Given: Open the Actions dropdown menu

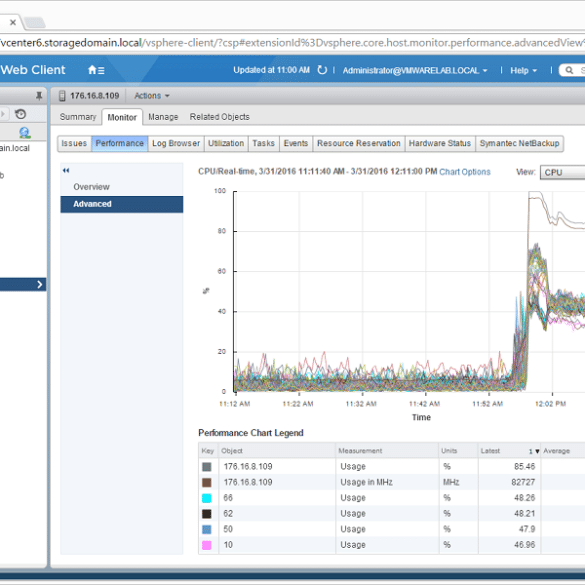Looking at the screenshot, I should 152,96.
